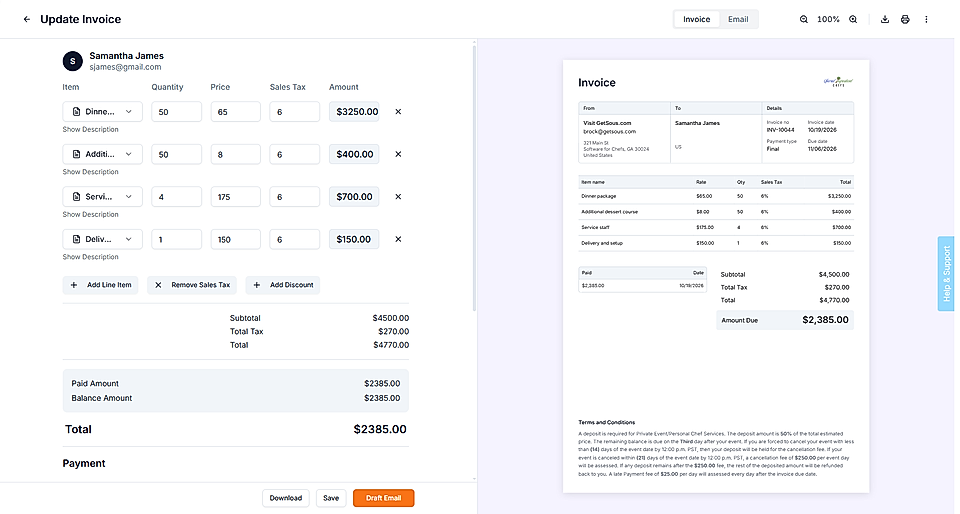Zoom in the invoice preview
This screenshot has height=514, width=960.
(853, 19)
